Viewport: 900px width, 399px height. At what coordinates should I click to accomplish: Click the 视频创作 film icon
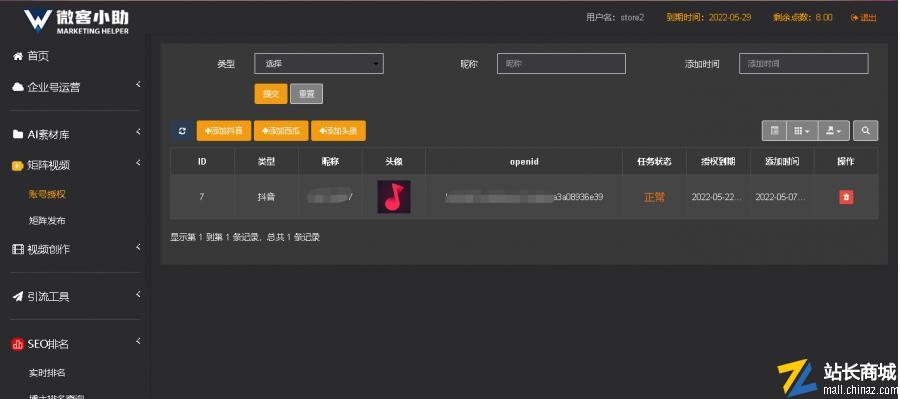tap(18, 250)
